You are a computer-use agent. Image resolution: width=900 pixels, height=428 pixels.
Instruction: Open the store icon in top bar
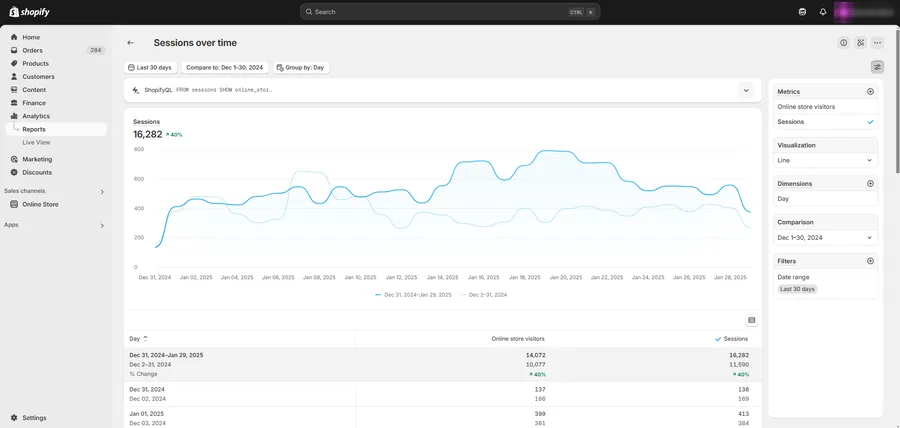point(802,12)
